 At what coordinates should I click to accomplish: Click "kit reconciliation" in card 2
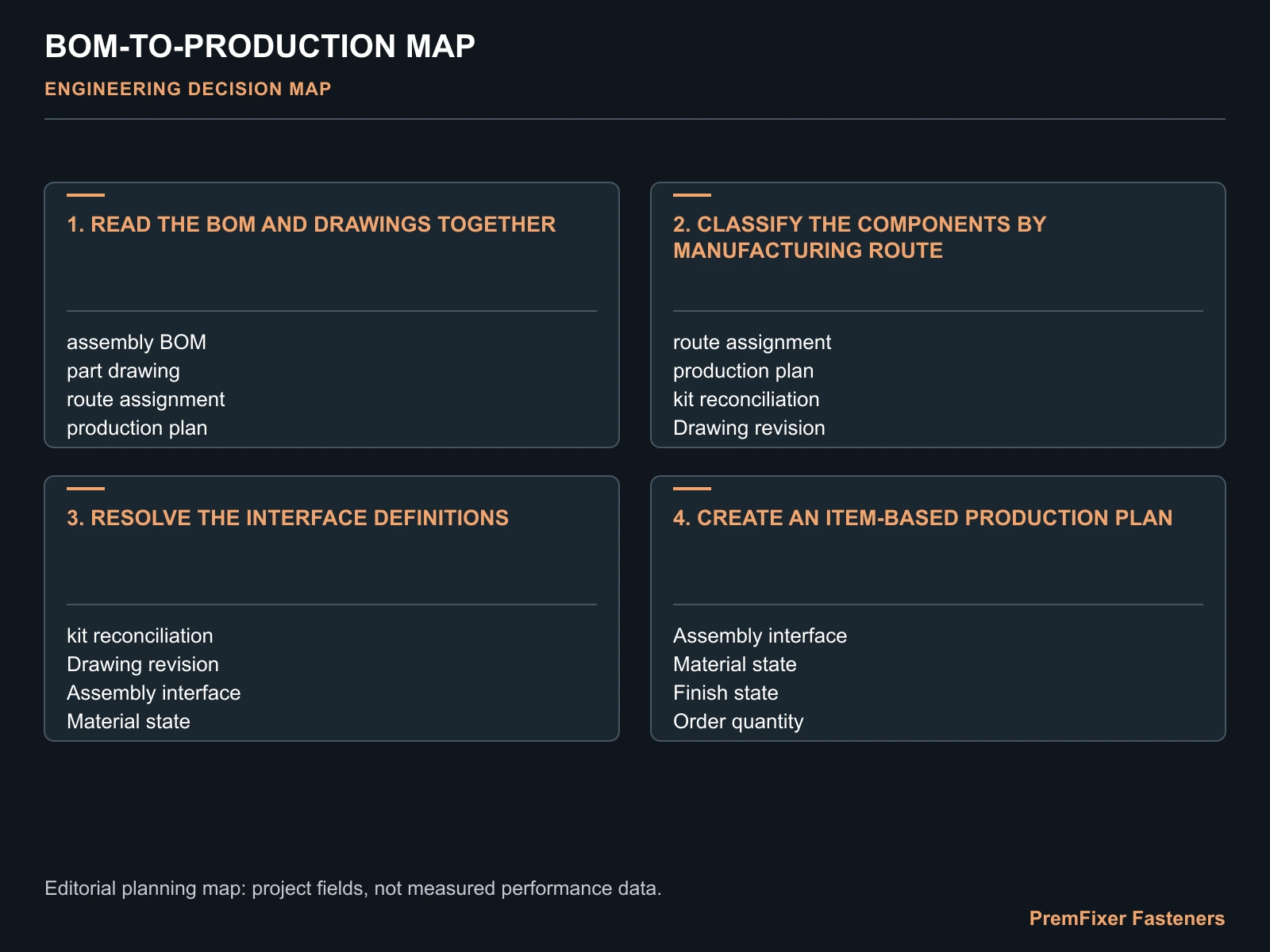point(746,399)
